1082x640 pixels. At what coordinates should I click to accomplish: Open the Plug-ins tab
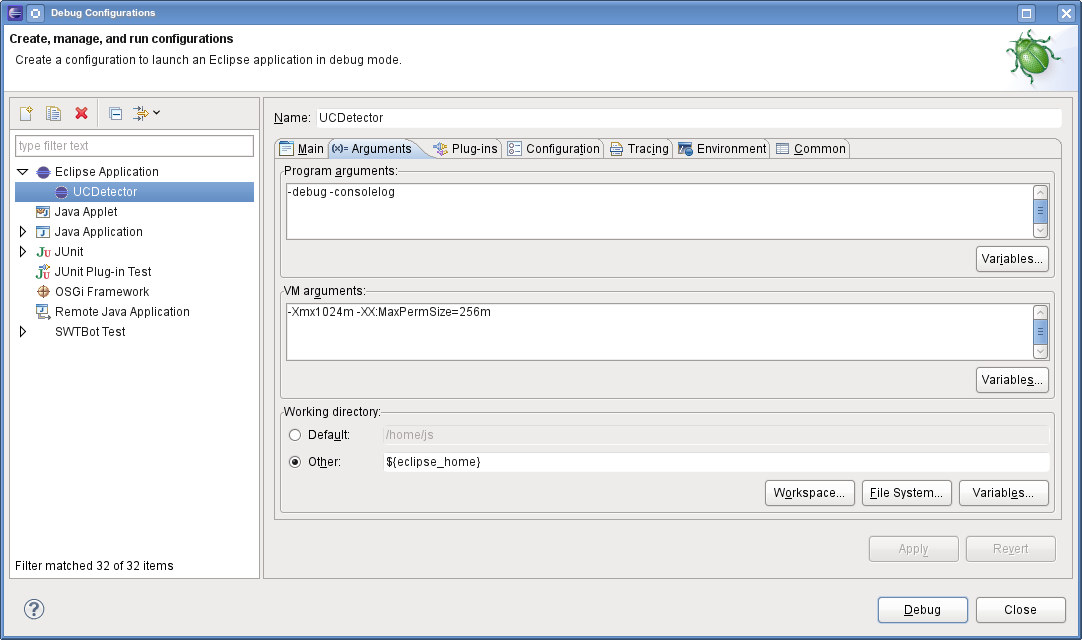465,148
